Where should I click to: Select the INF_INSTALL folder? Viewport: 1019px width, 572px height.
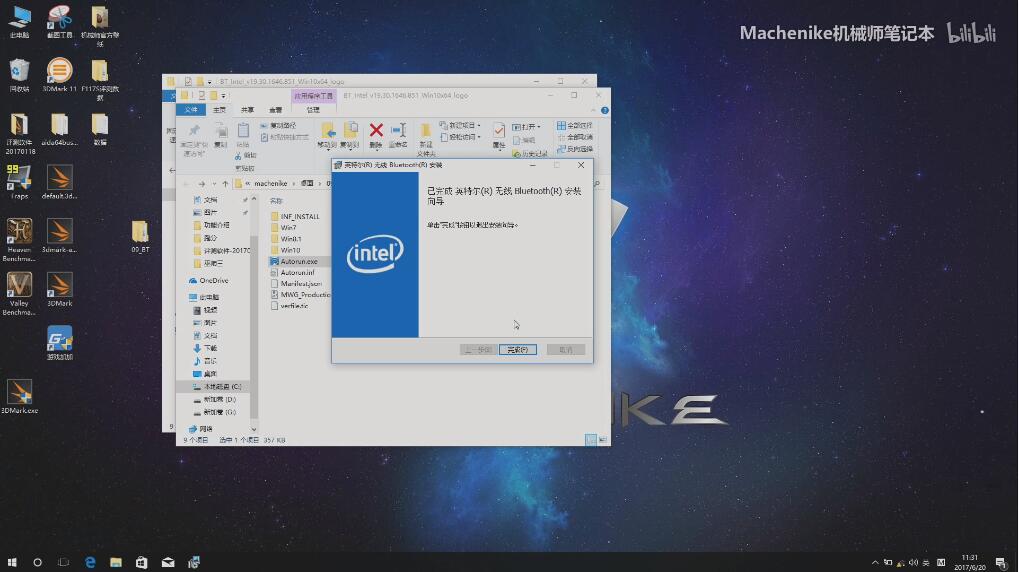click(295, 216)
